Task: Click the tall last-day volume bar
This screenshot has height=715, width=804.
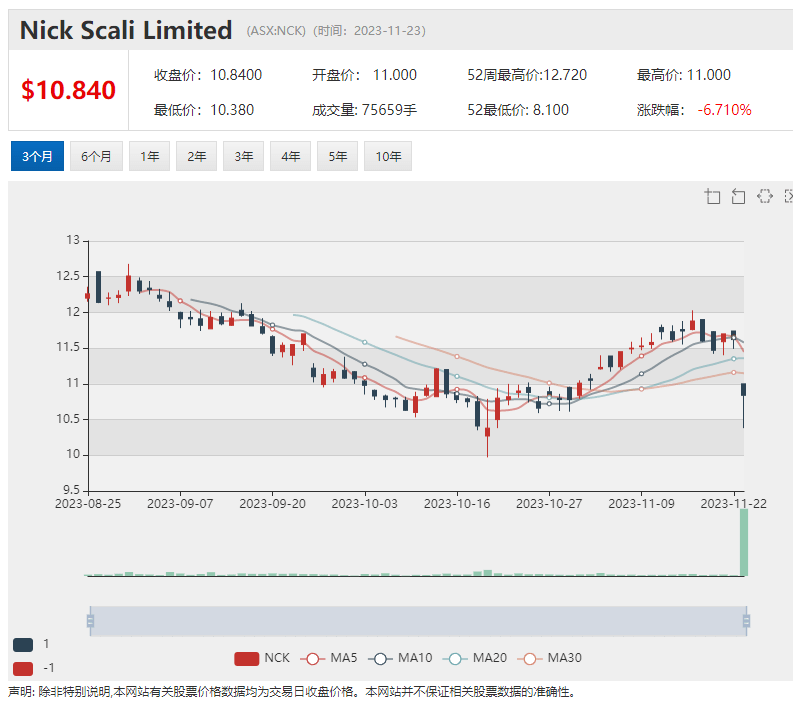Action: point(743,540)
